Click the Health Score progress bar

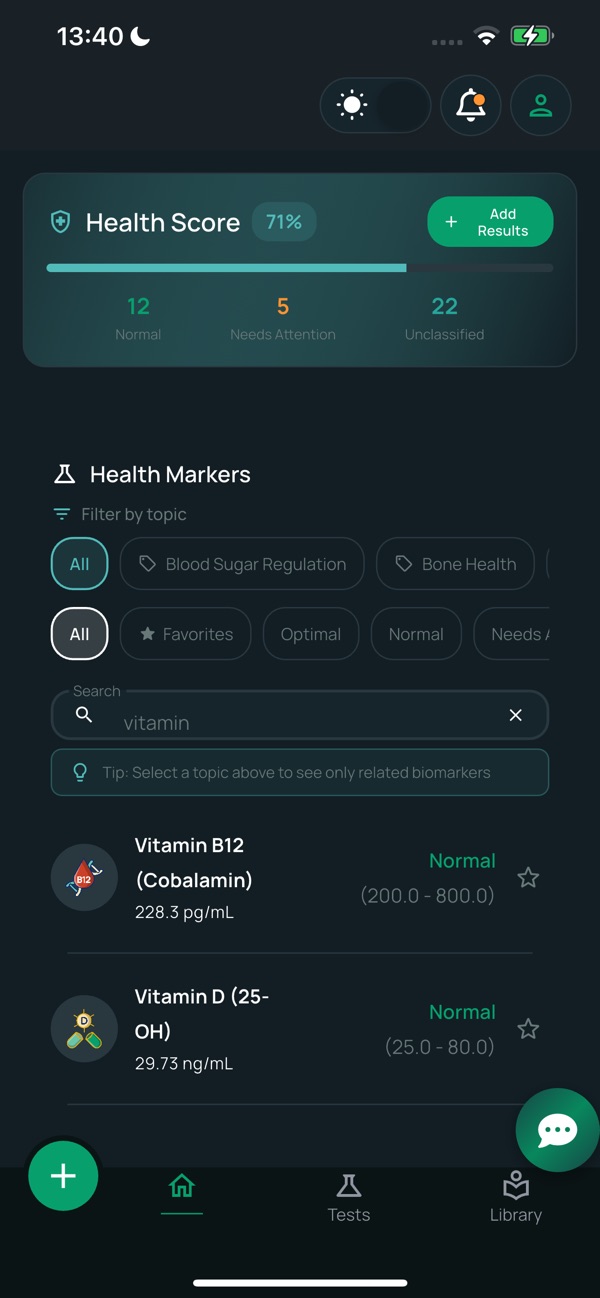click(x=299, y=268)
